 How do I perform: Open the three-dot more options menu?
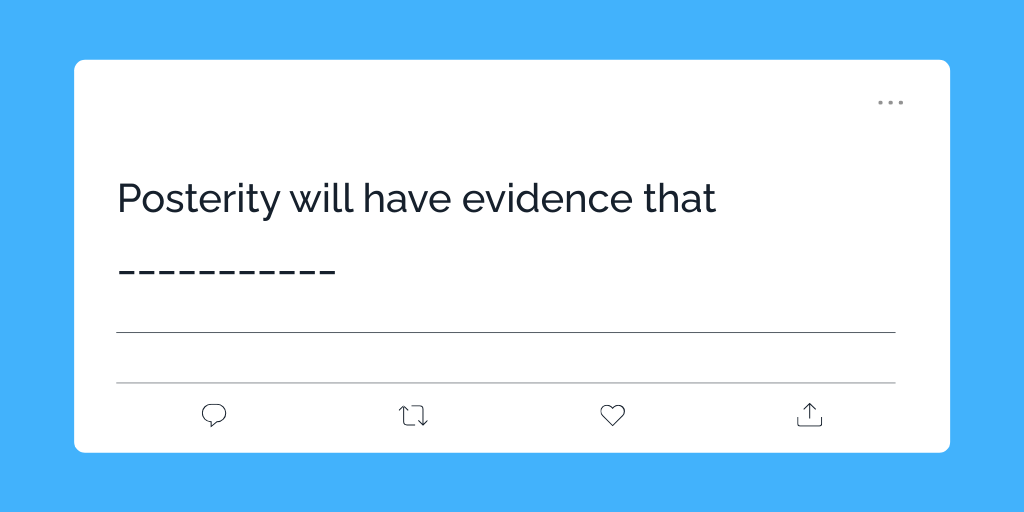coord(890,102)
